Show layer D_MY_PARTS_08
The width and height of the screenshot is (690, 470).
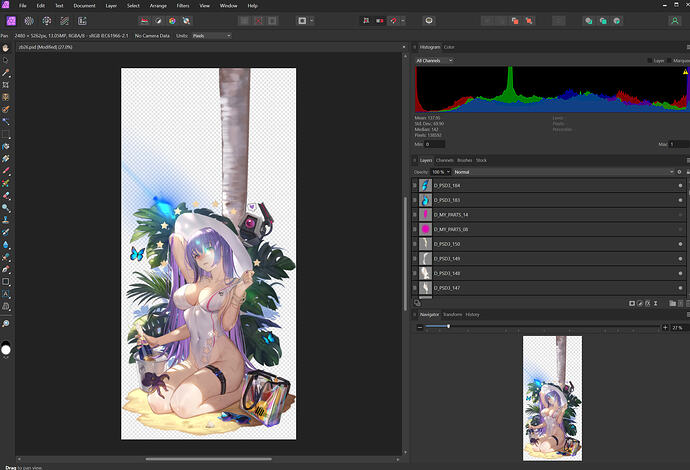pyautogui.click(x=680, y=229)
